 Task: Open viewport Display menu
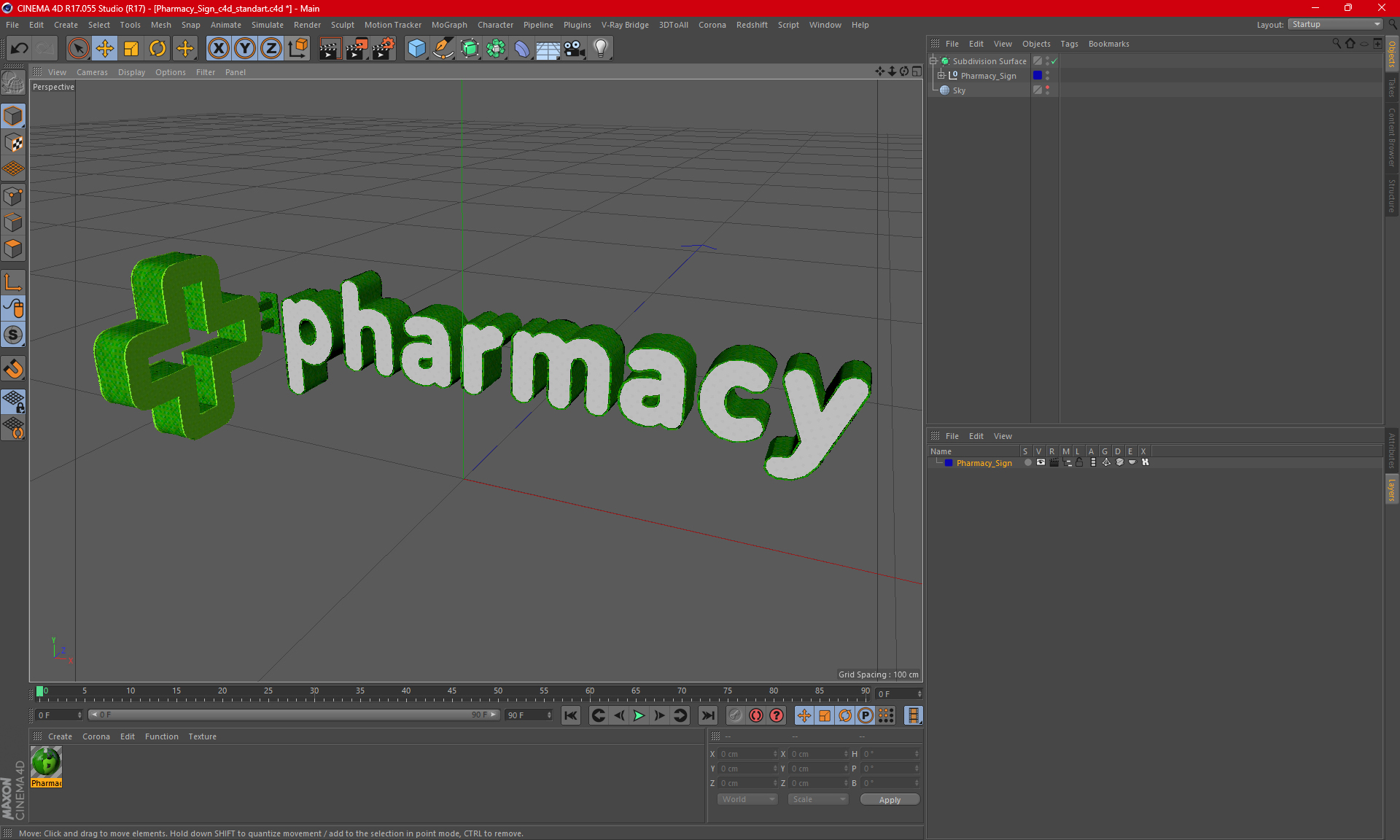pos(131,72)
